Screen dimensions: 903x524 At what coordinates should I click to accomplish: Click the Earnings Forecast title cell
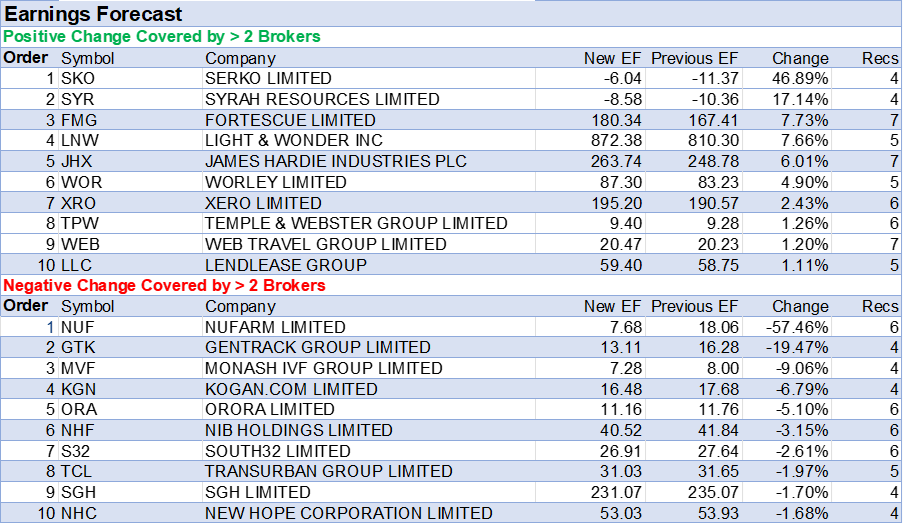tap(95, 14)
